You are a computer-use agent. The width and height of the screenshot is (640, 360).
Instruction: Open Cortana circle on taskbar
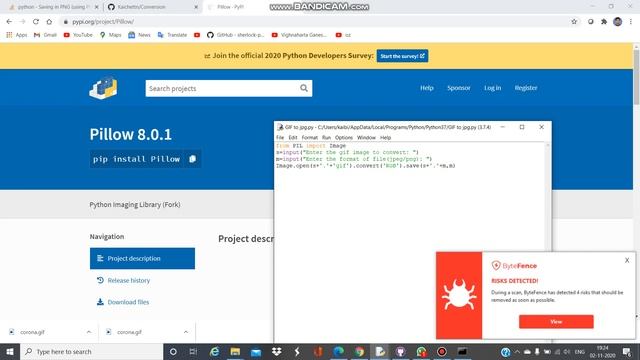tap(173, 351)
